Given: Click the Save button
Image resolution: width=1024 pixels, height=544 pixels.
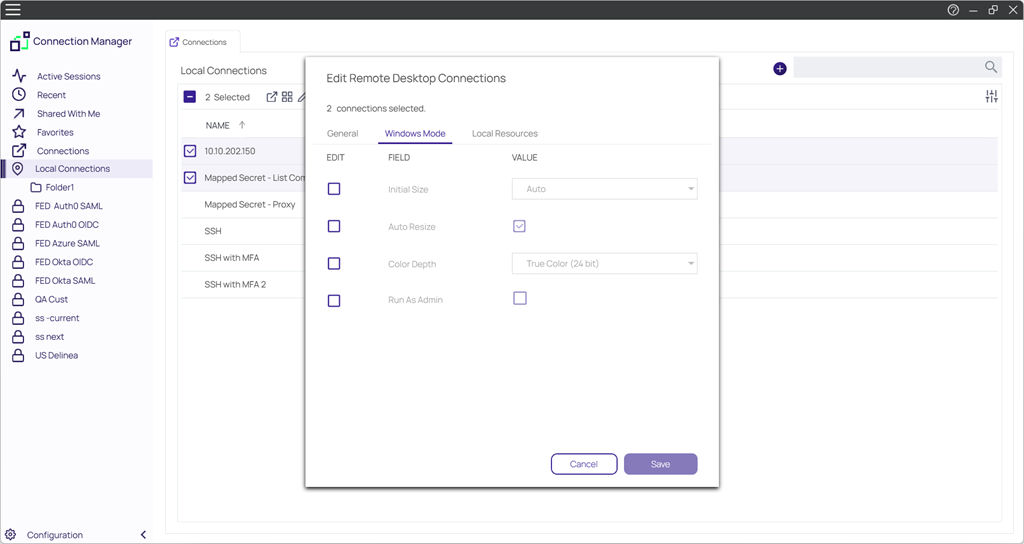Looking at the screenshot, I should [x=660, y=464].
